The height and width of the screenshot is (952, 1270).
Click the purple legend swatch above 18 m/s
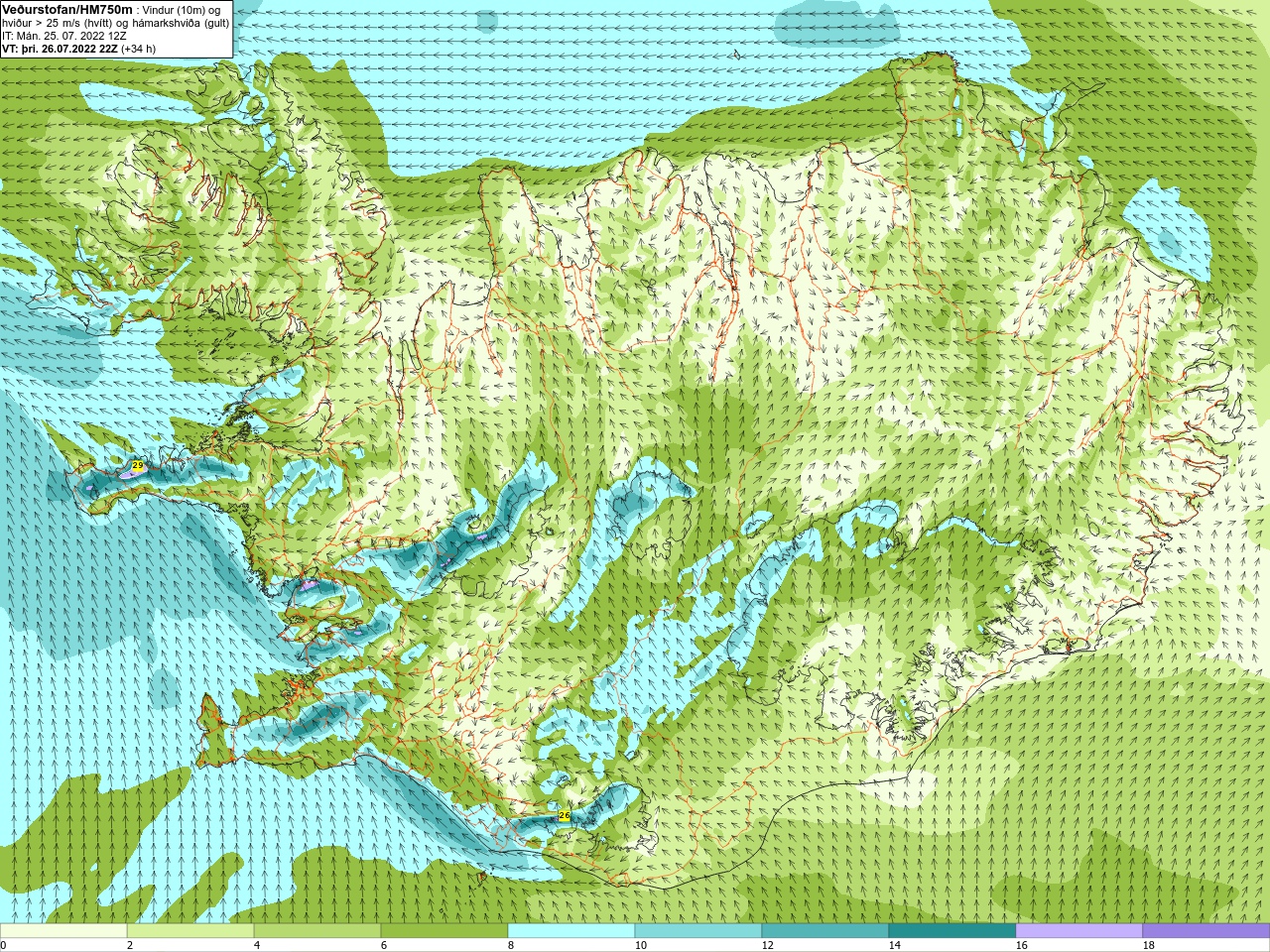click(x=1206, y=931)
